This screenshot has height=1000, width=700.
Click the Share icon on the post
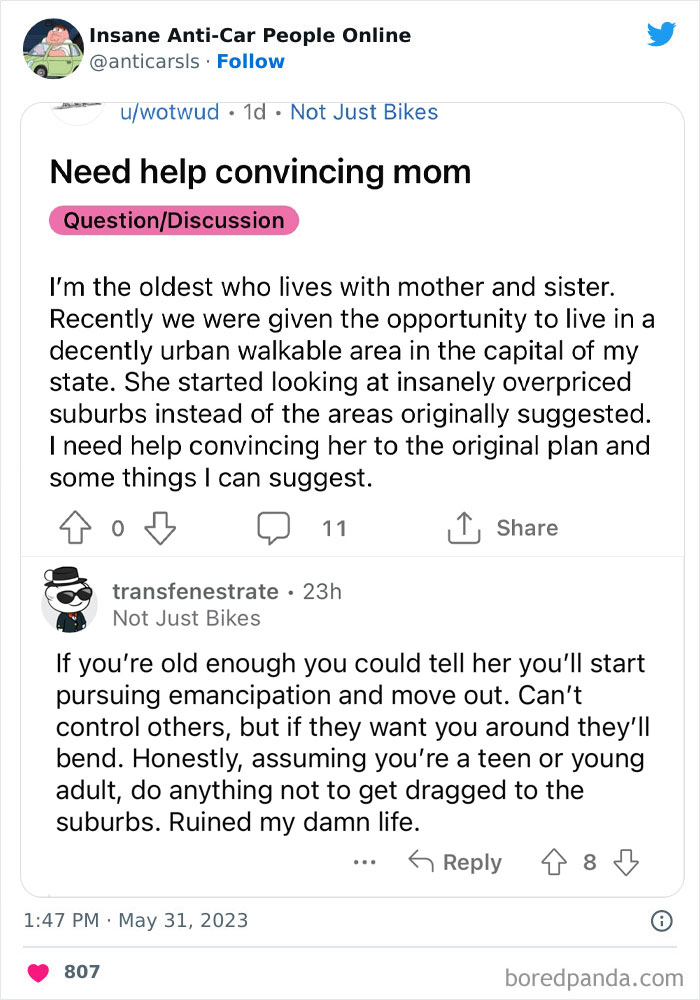click(463, 527)
